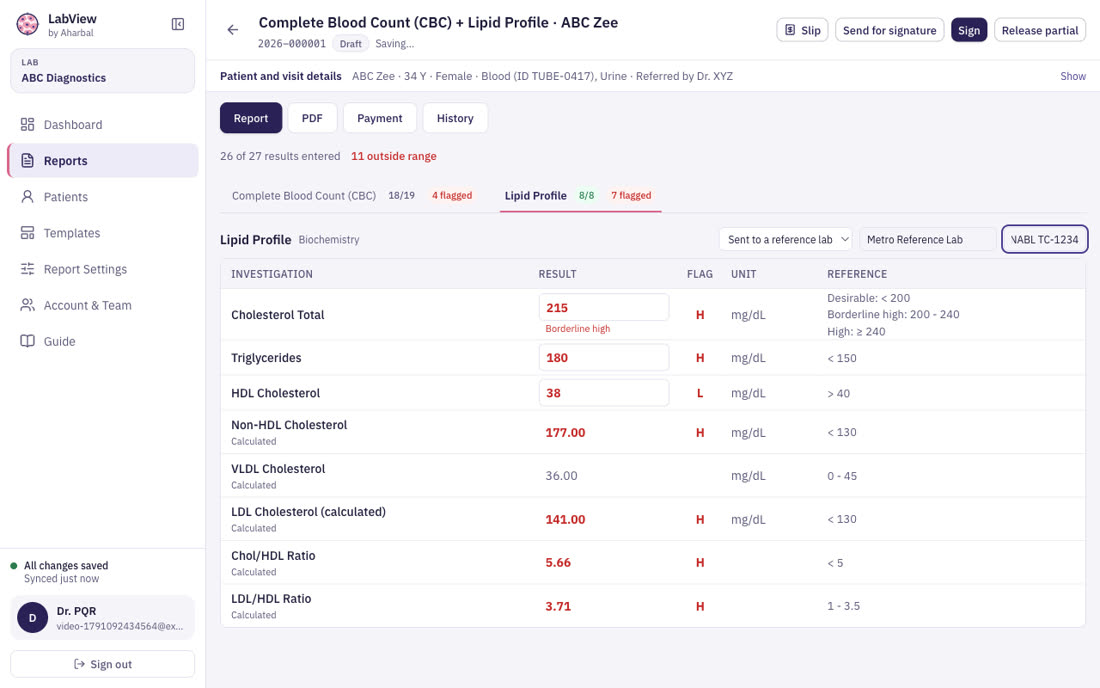Click the Account & Team people icon
The width and height of the screenshot is (1100, 688).
click(27, 305)
